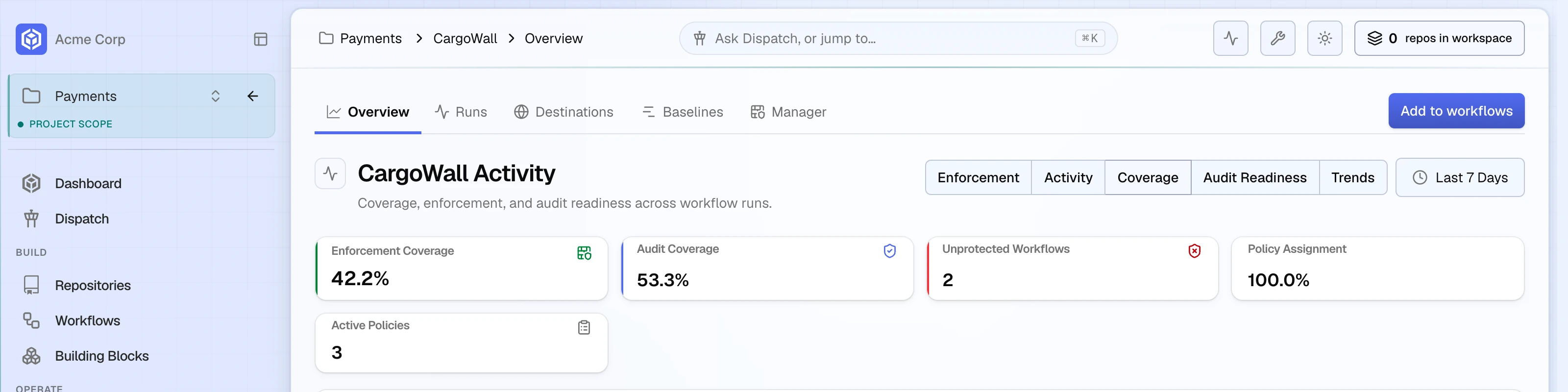Click the Payments breadcrumb link
Viewport: 1568px width, 392px height.
(371, 38)
